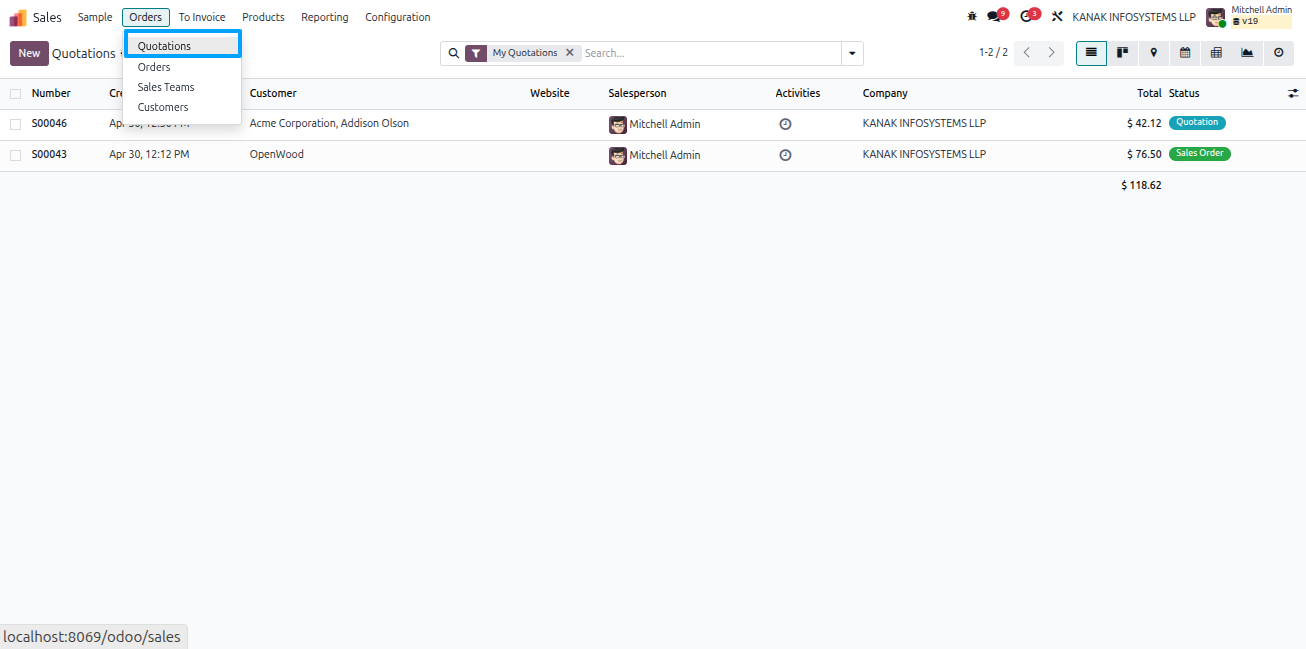
Task: Open the Pivot table view
Action: coord(1216,53)
